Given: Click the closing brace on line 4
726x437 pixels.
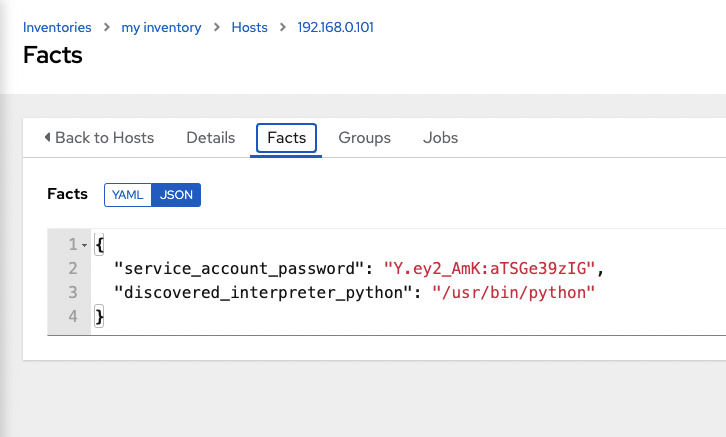Looking at the screenshot, I should pyautogui.click(x=99, y=317).
